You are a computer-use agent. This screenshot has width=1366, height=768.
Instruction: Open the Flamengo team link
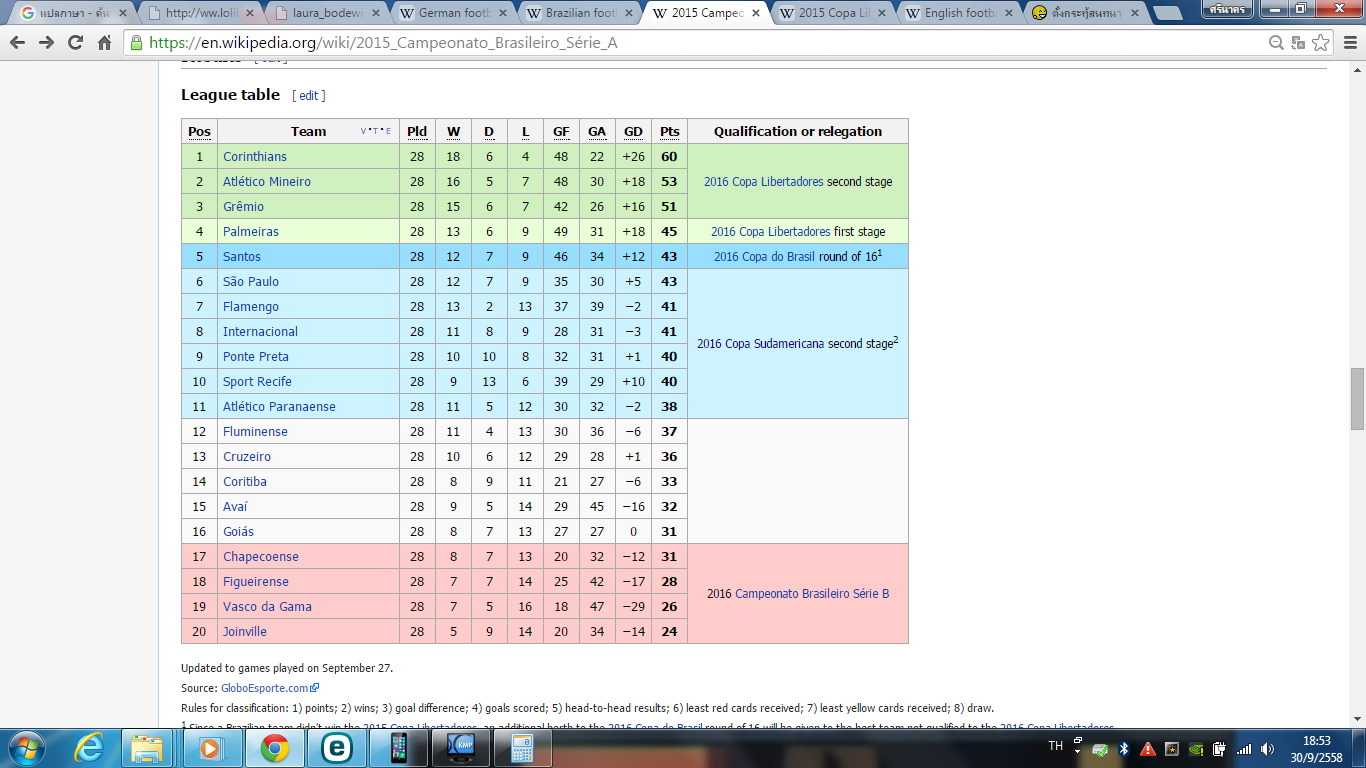point(251,306)
